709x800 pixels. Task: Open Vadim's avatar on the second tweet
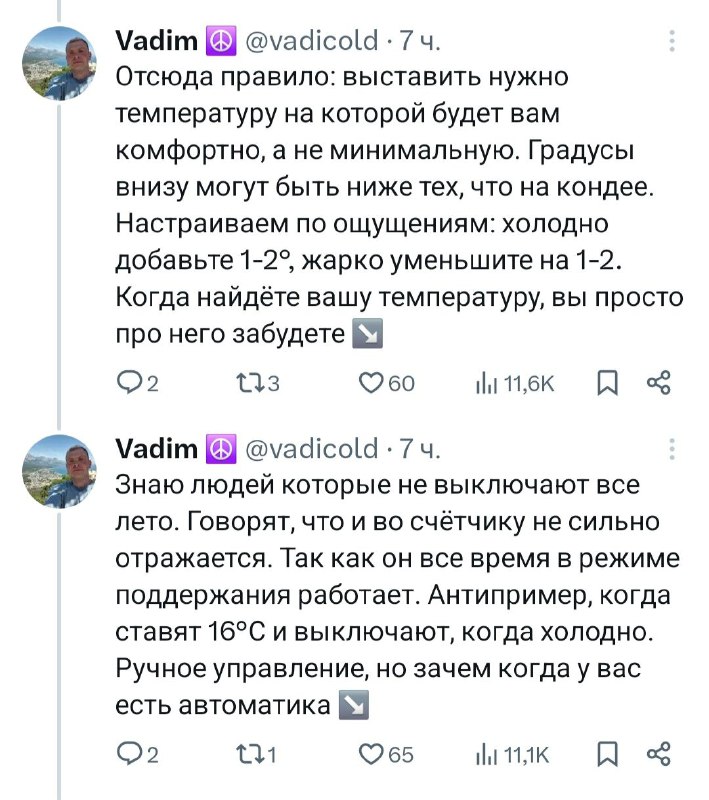coord(60,471)
